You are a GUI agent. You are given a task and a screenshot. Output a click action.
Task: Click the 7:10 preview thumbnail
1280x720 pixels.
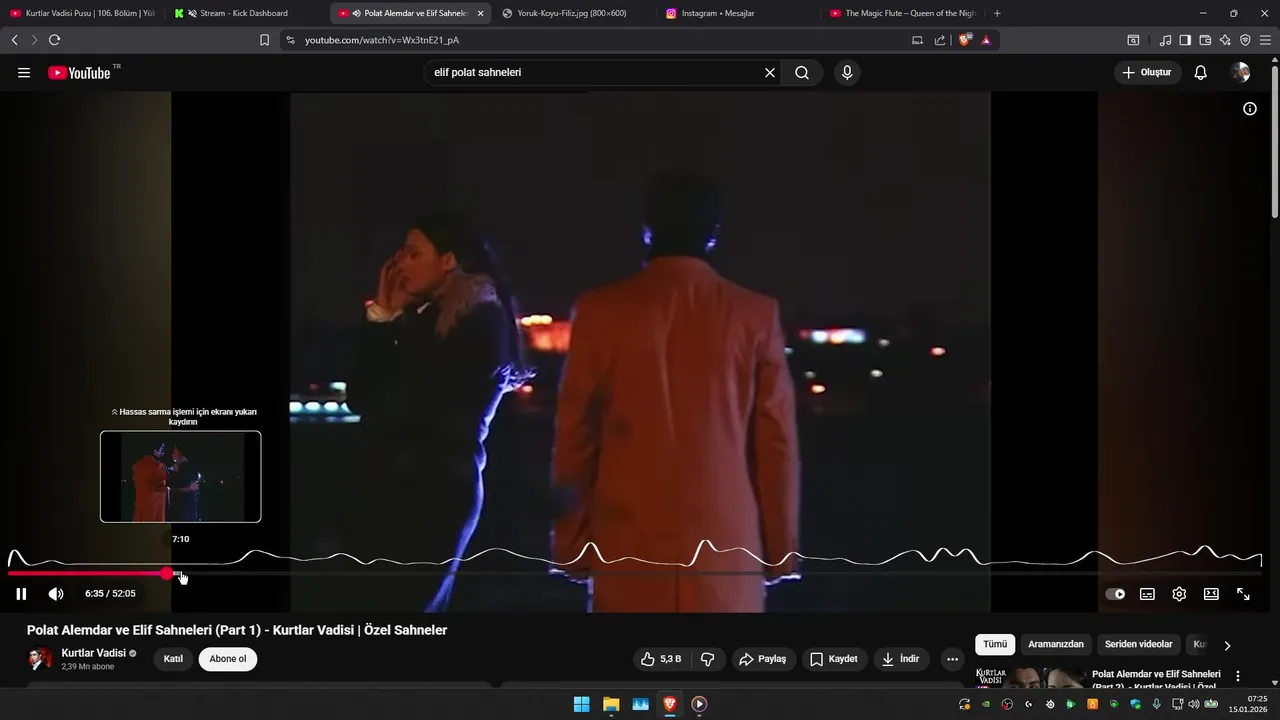(181, 477)
